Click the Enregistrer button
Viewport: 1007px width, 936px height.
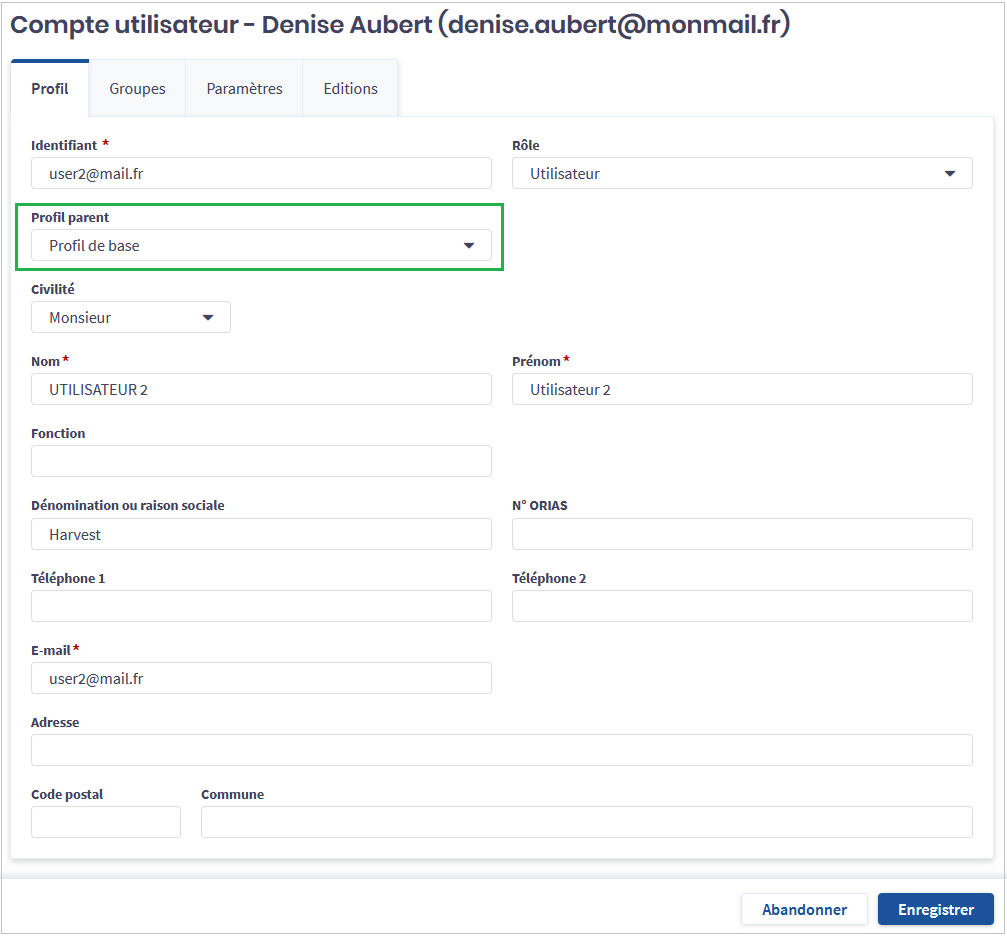(x=935, y=909)
